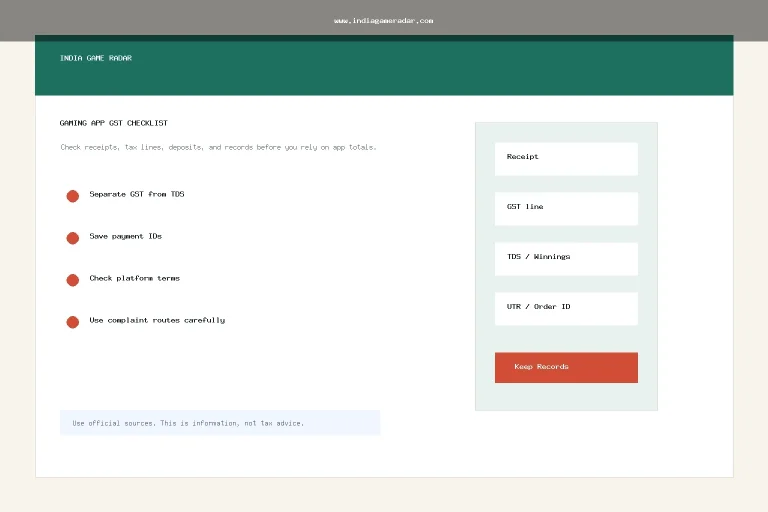
Task: Click the Gaming App GST Checklist heading
Action: click(x=114, y=123)
